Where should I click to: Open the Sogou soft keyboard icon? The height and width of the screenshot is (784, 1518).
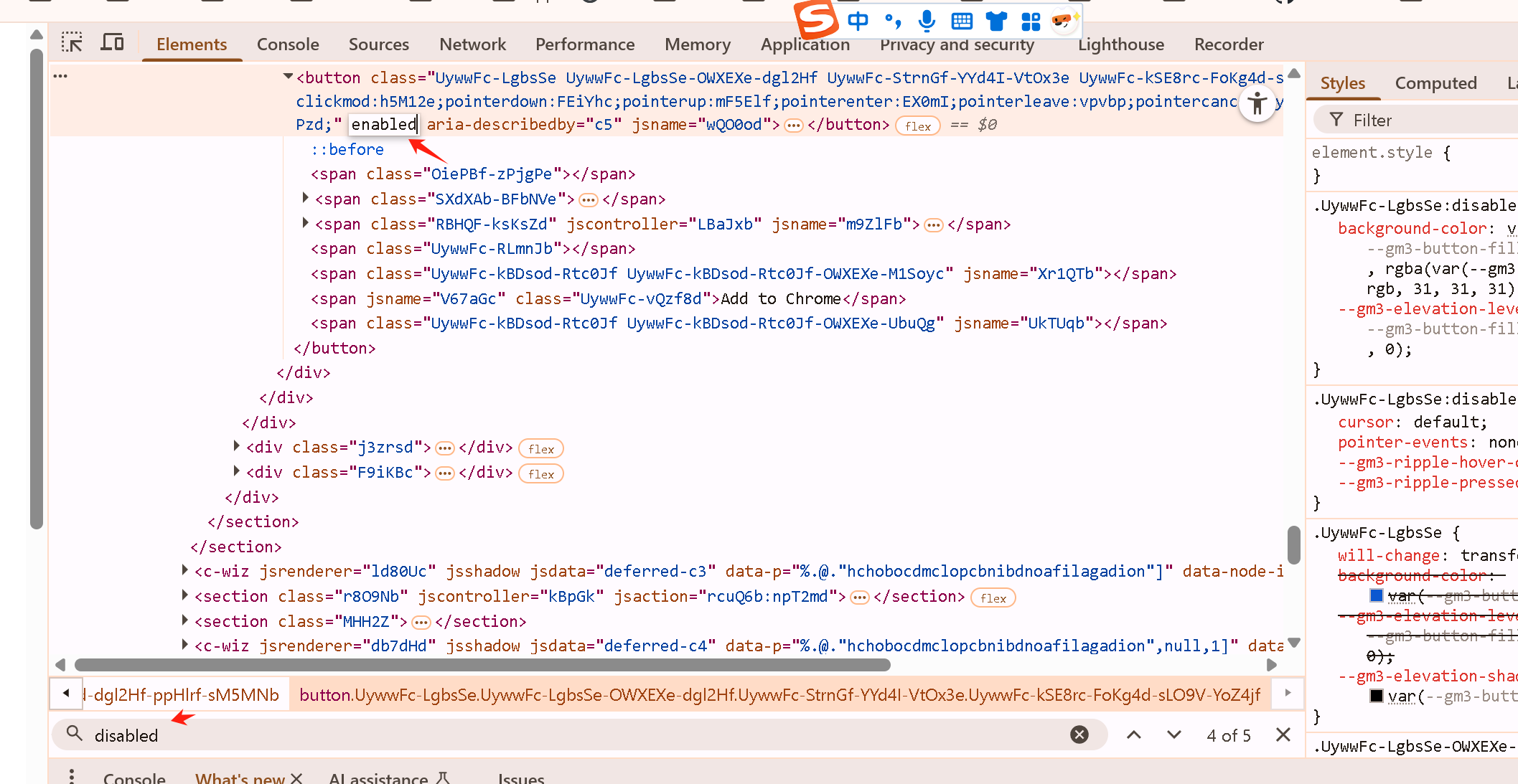coord(962,21)
